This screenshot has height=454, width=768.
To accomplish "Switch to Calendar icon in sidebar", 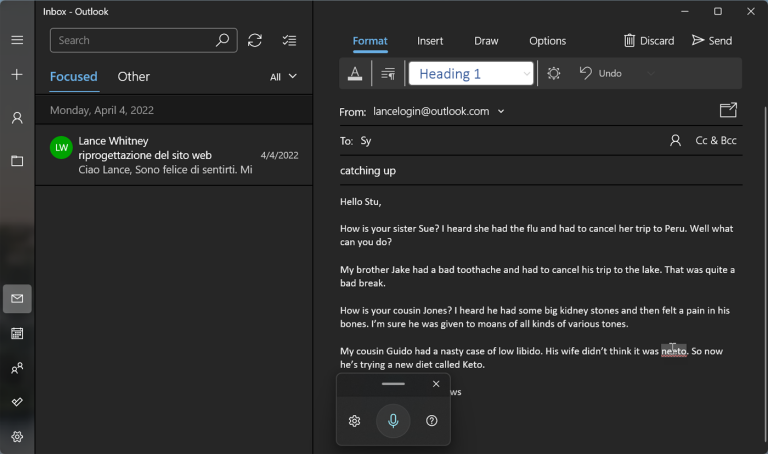I will click(x=17, y=334).
